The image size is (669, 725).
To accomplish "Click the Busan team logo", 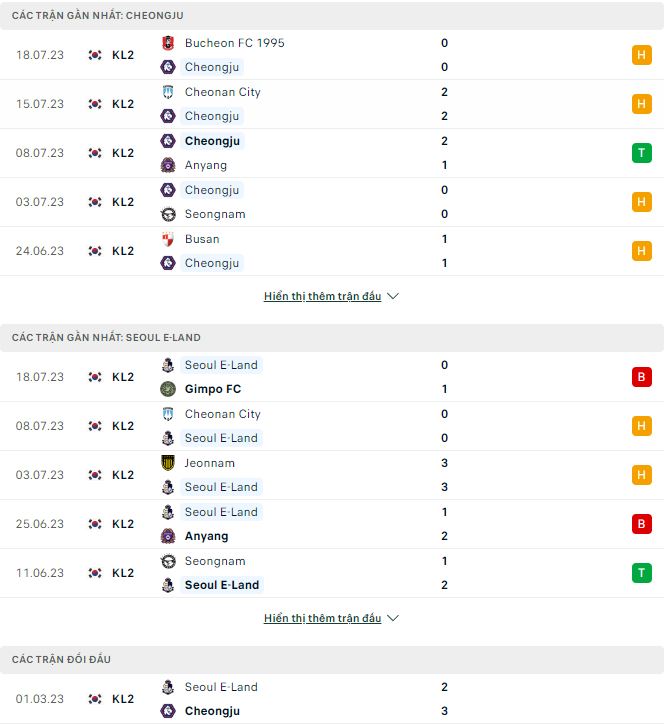I will click(168, 239).
